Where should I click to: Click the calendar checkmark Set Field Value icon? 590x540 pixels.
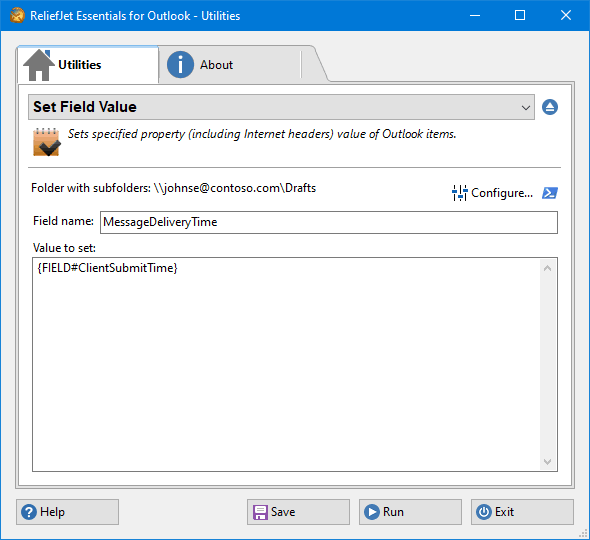(47, 142)
